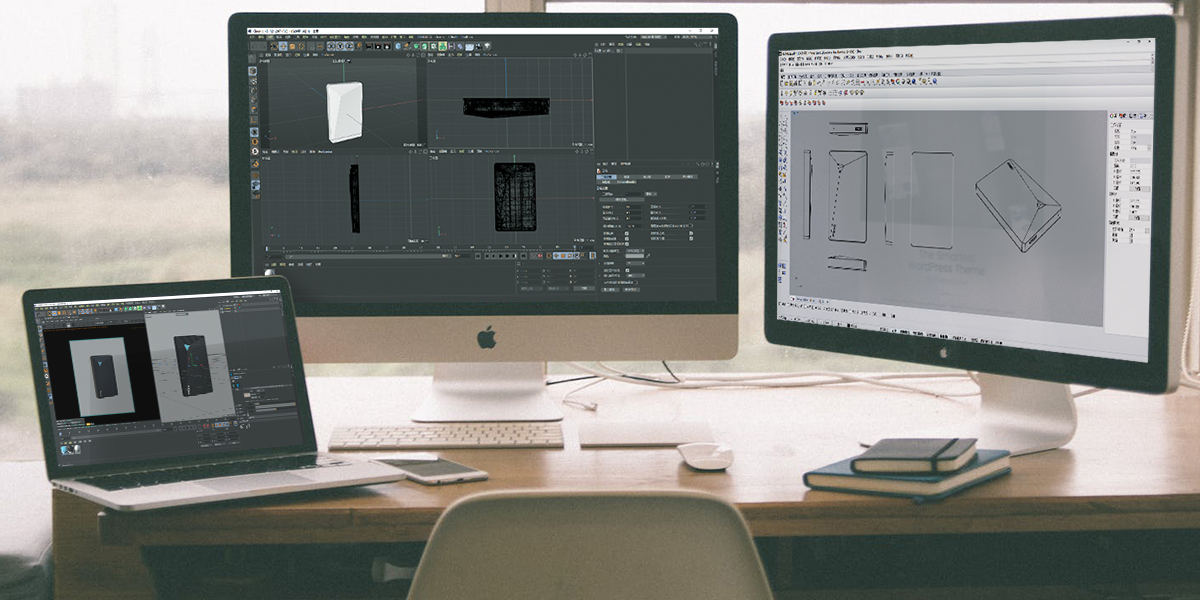Open Layers tab icon in Rhino right panel
Viewport: 1200px width, 600px height.
point(1121,116)
